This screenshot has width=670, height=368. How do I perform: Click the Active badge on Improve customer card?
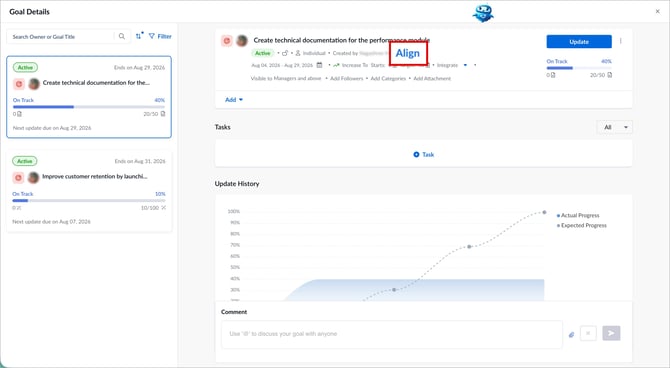(x=25, y=161)
